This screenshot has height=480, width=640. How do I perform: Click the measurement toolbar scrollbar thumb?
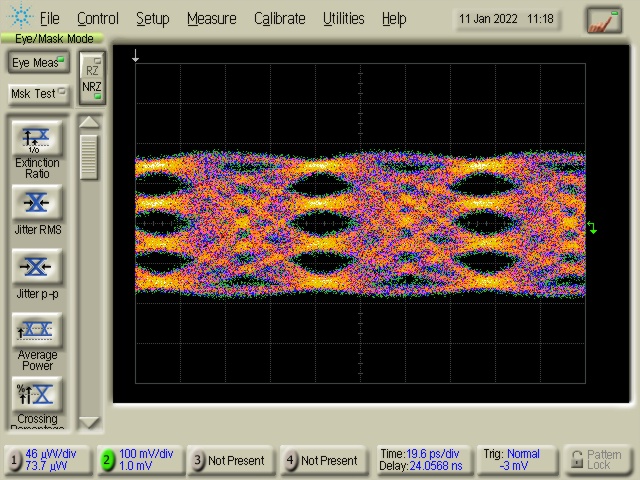(90, 157)
